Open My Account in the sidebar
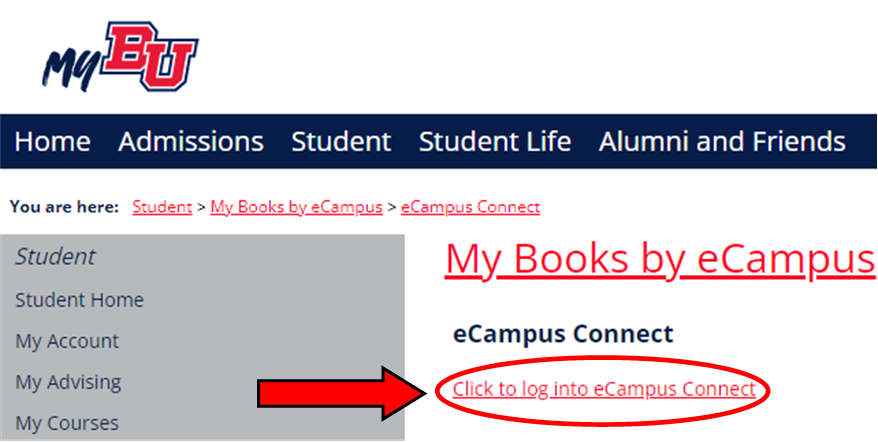Viewport: 878px width, 442px height. tap(67, 341)
